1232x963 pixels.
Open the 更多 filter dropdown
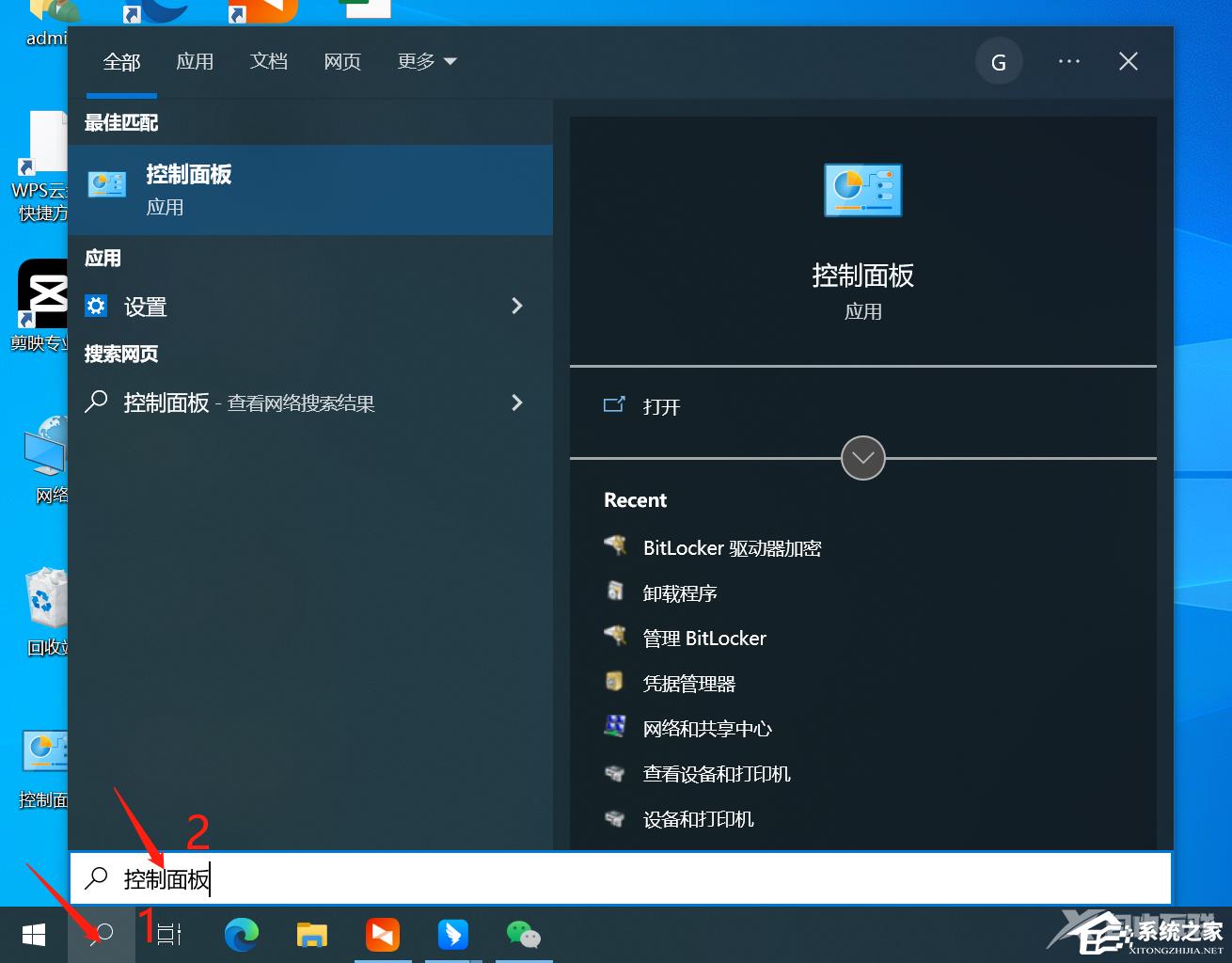(427, 61)
